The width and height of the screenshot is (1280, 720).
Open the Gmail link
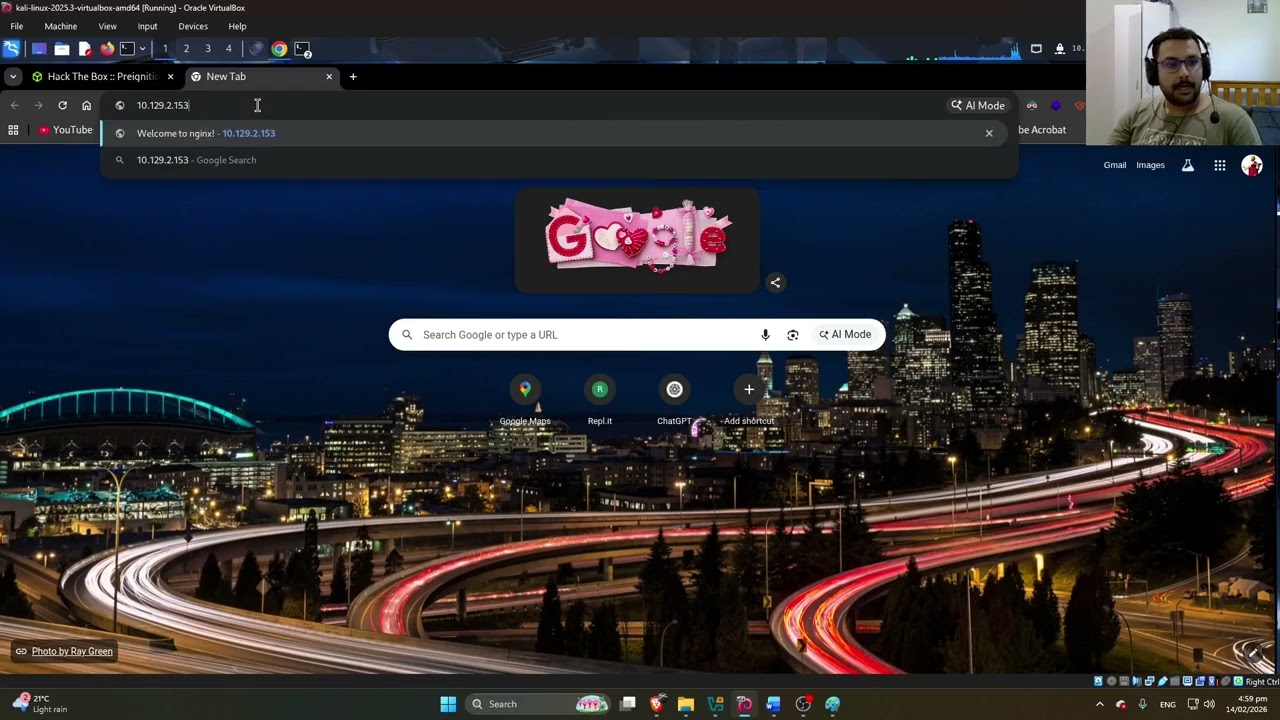[1115, 165]
